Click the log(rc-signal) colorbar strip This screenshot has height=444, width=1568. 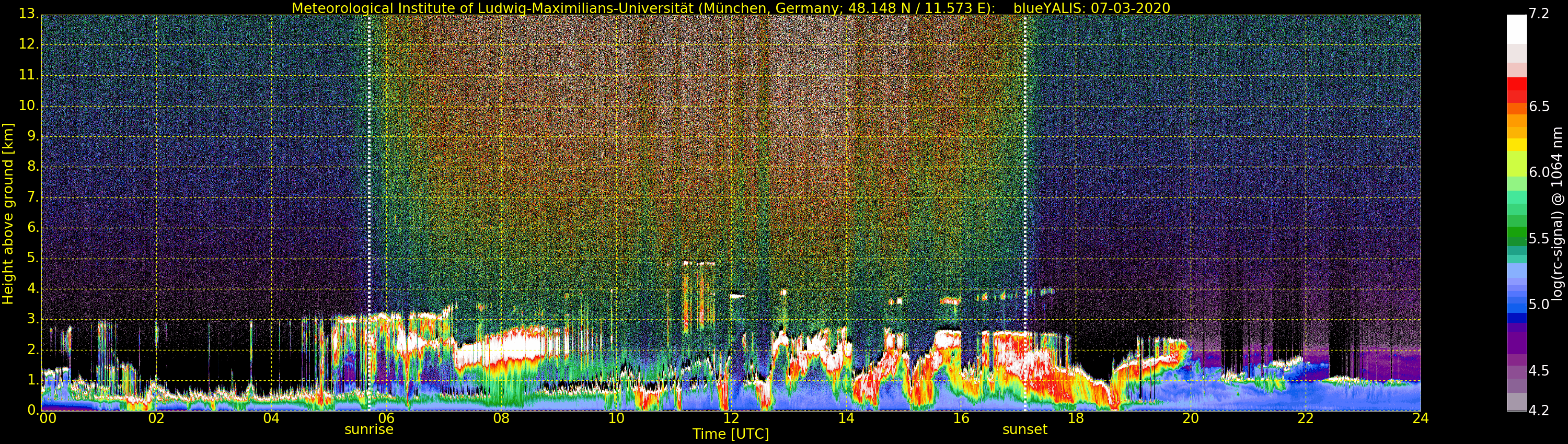[x=1516, y=213]
